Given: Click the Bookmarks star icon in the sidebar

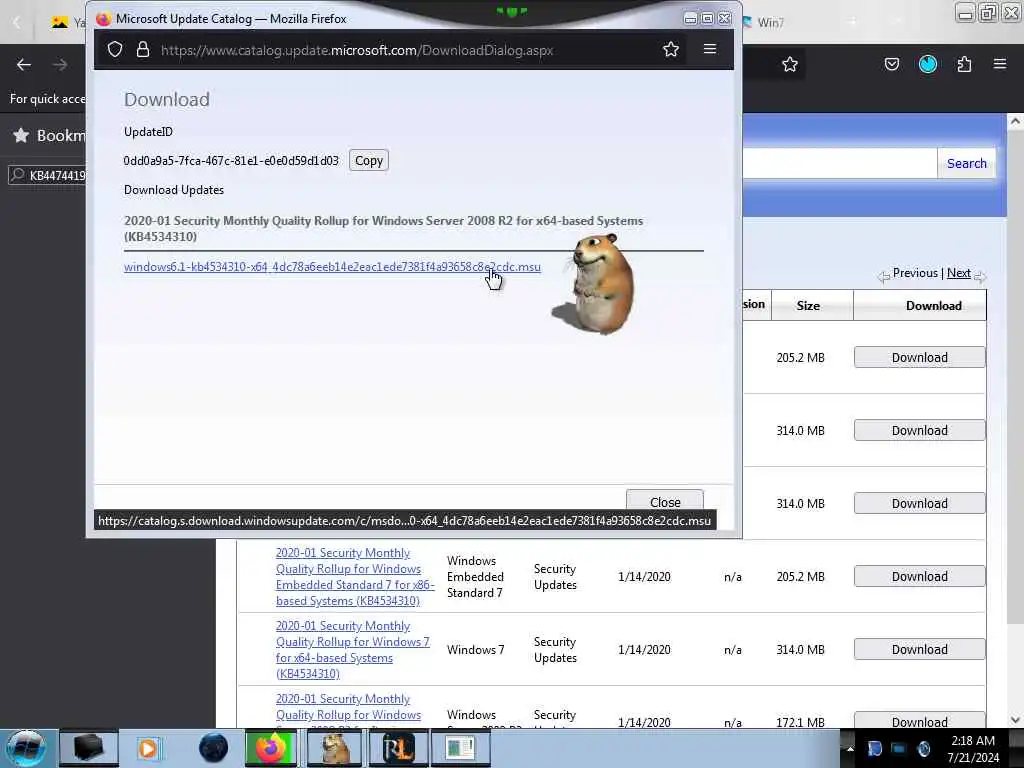Looking at the screenshot, I should pos(22,135).
